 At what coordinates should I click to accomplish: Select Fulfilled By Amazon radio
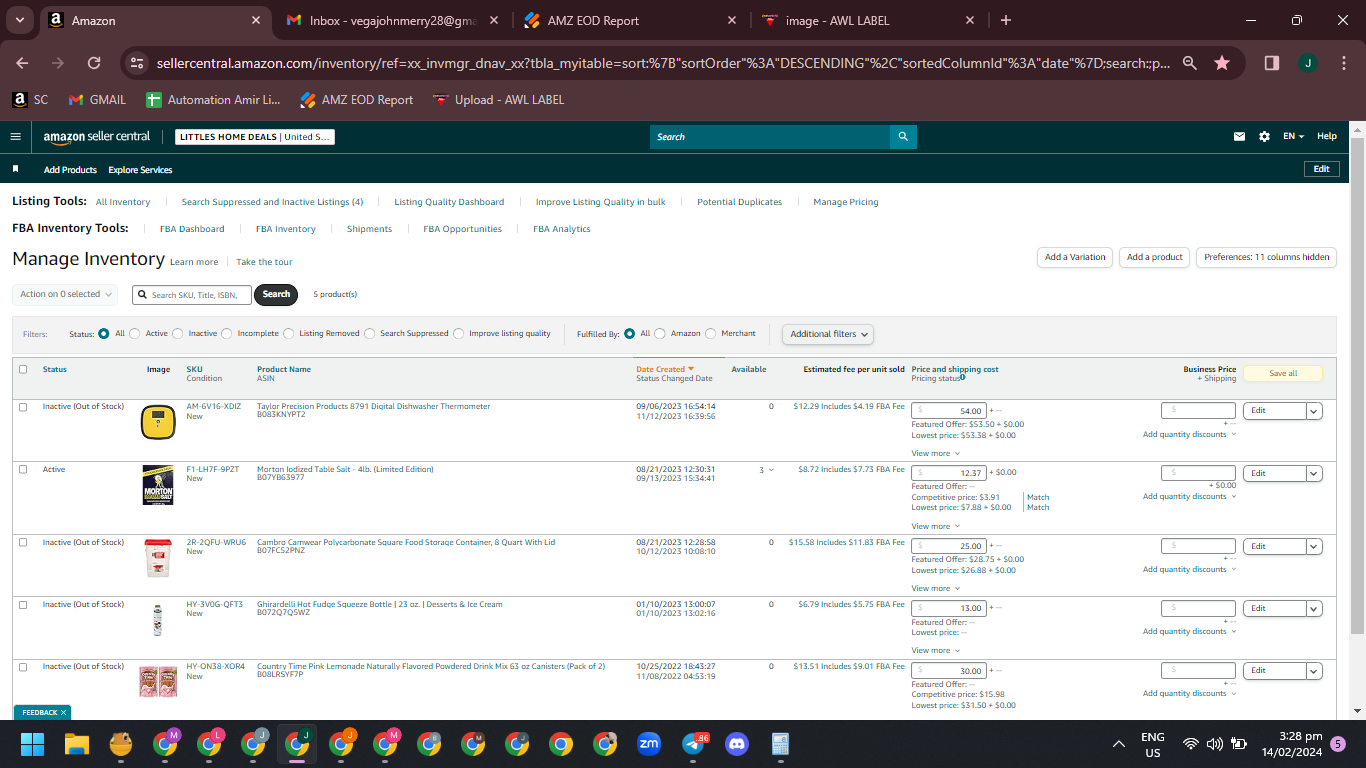[x=660, y=334]
